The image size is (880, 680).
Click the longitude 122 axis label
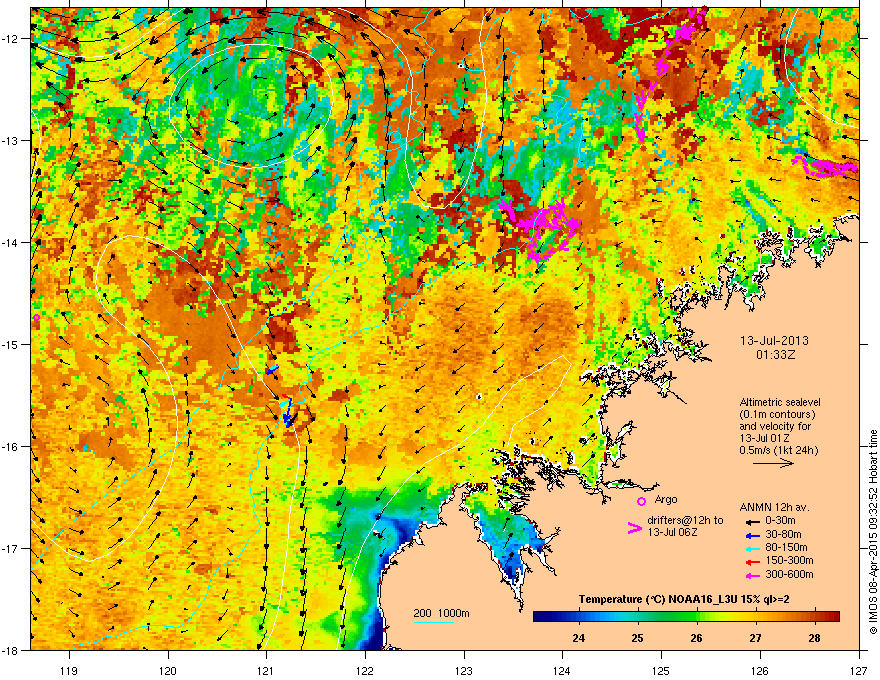365,670
